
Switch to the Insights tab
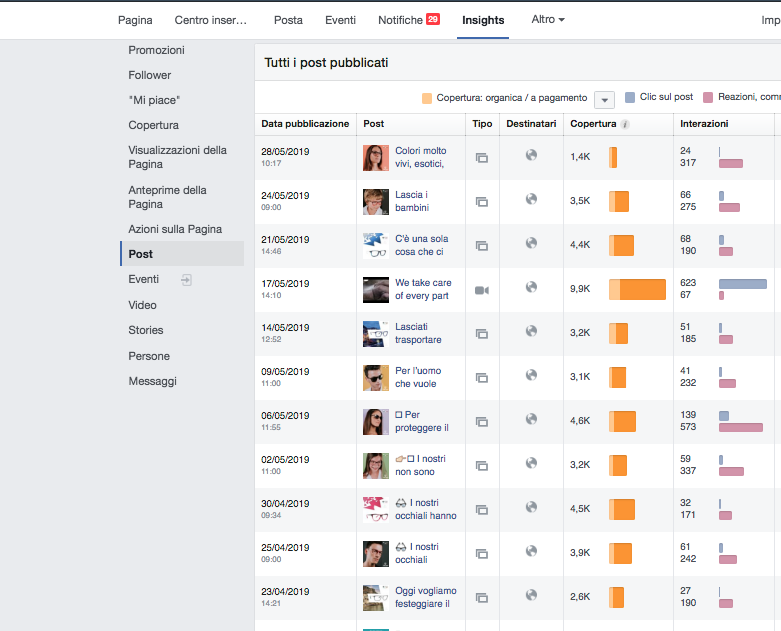pyautogui.click(x=483, y=20)
